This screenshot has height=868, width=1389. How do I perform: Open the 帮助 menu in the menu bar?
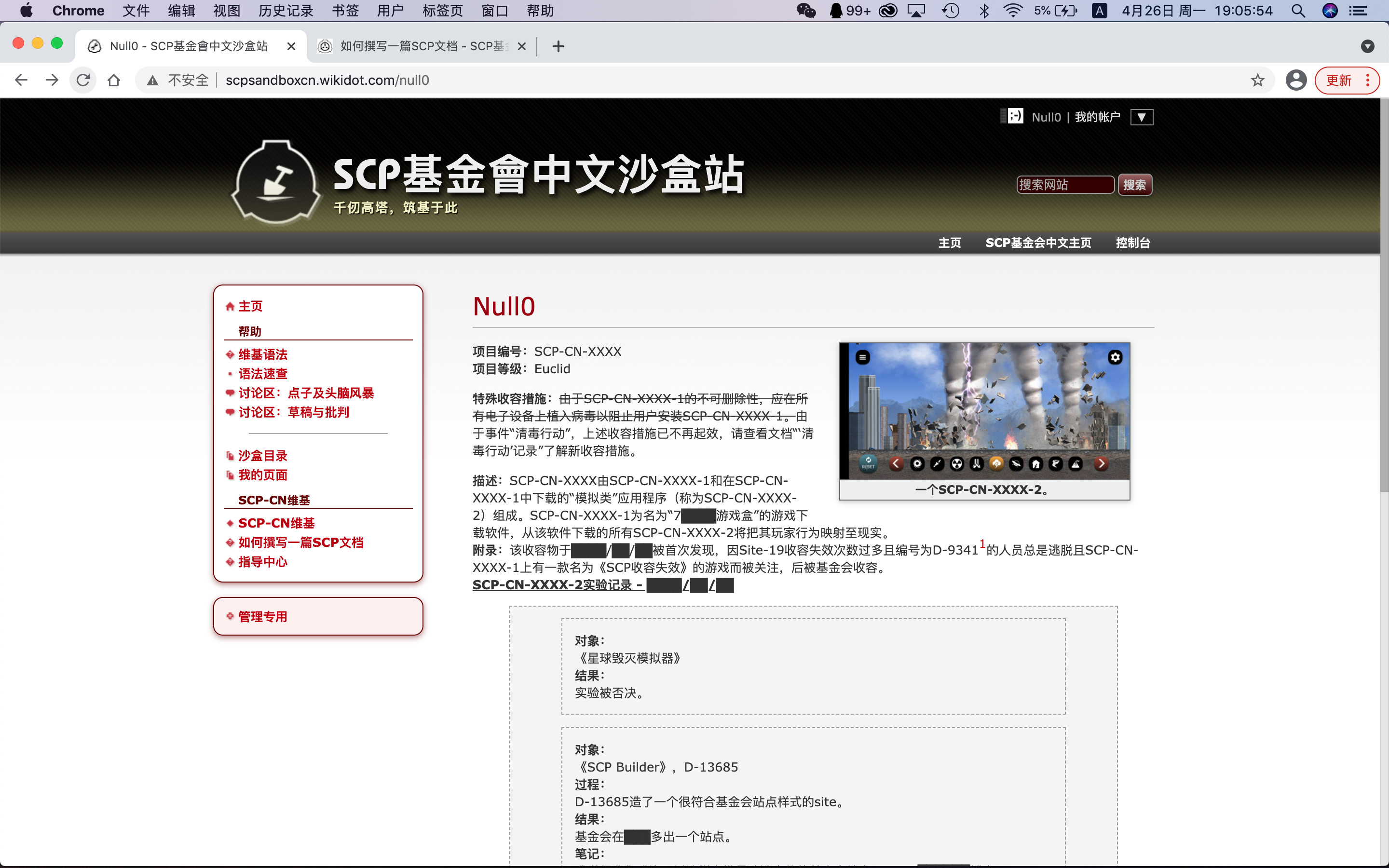coord(540,10)
